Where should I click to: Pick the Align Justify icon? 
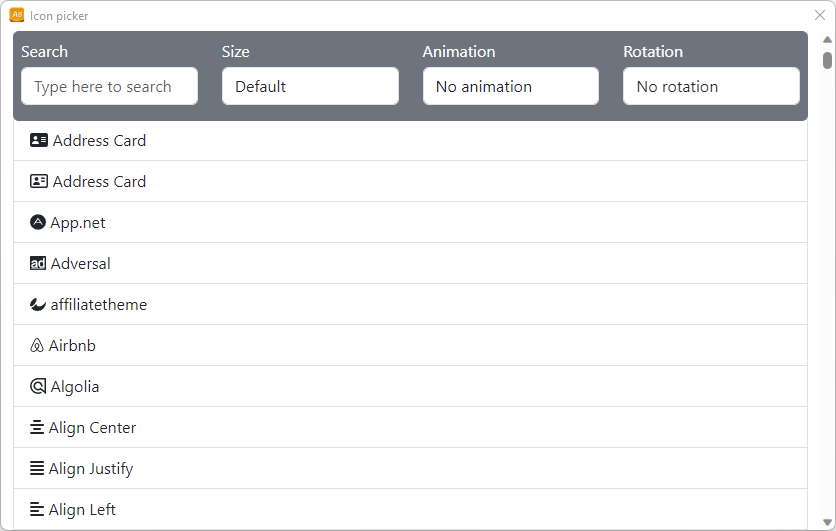pos(37,469)
